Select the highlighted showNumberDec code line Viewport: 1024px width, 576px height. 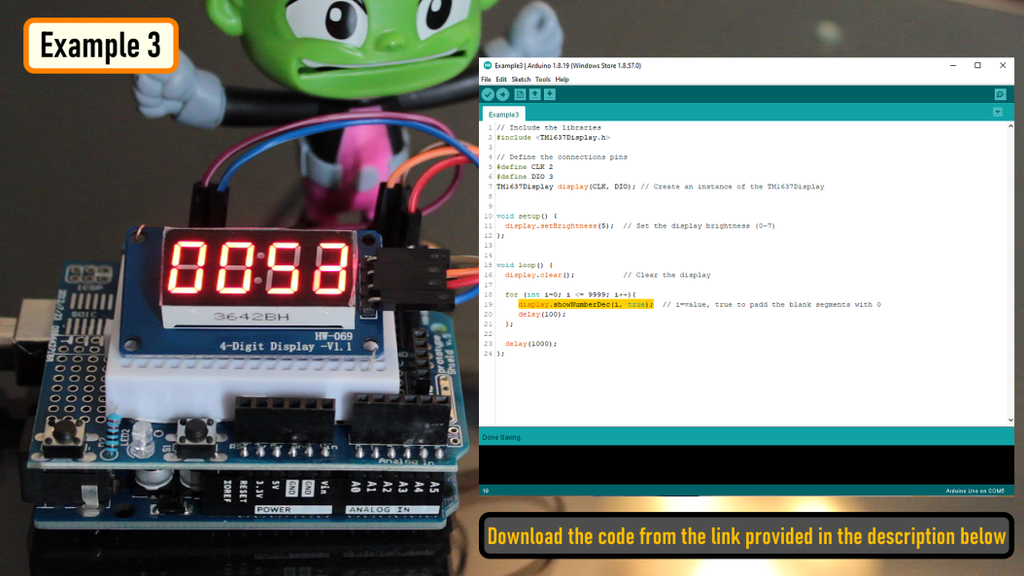point(582,304)
